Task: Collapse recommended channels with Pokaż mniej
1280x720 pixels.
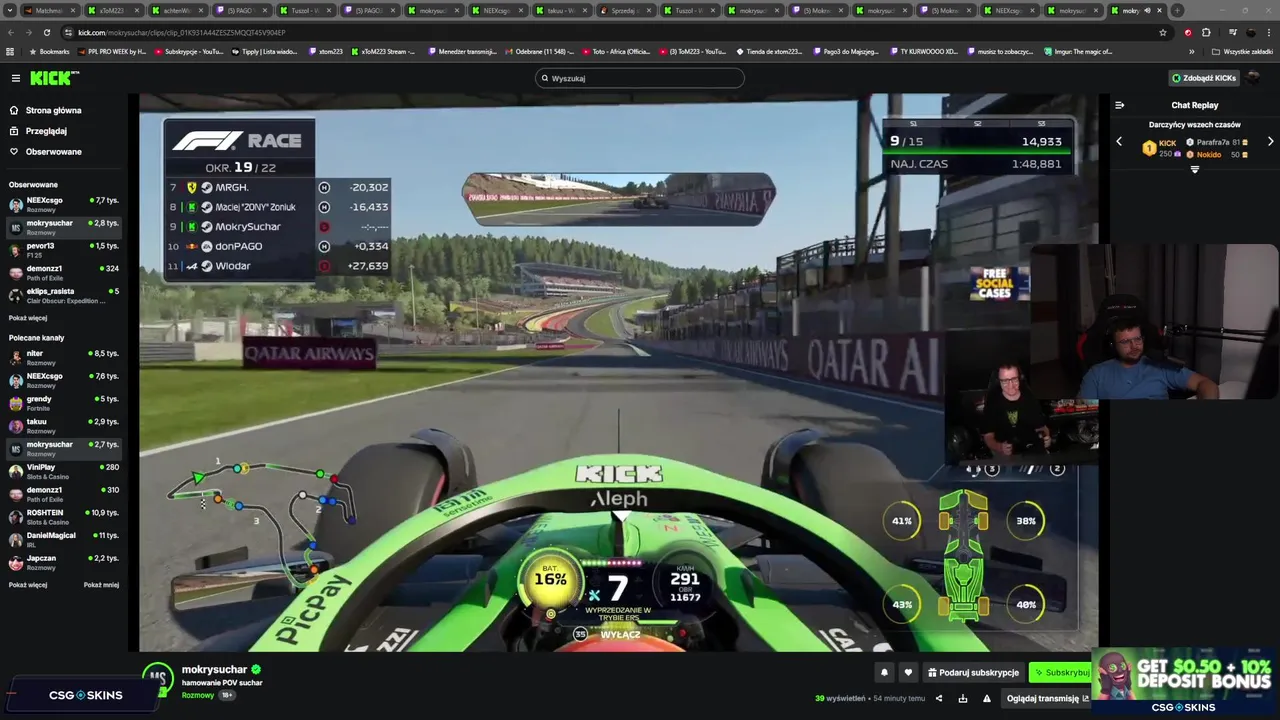Action: point(101,585)
